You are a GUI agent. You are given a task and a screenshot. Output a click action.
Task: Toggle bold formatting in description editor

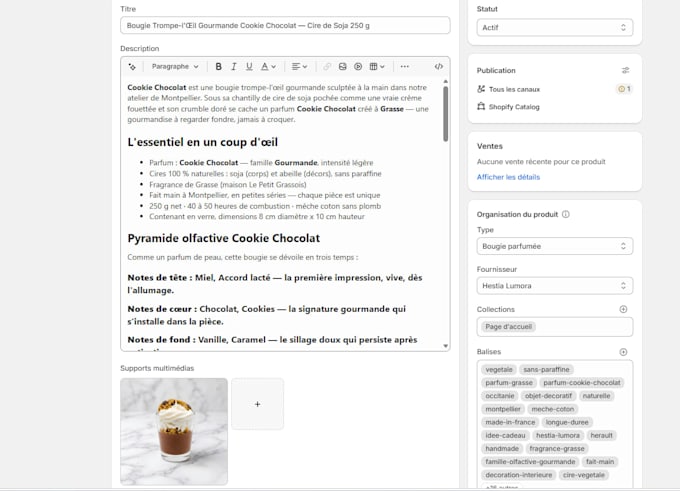click(219, 67)
